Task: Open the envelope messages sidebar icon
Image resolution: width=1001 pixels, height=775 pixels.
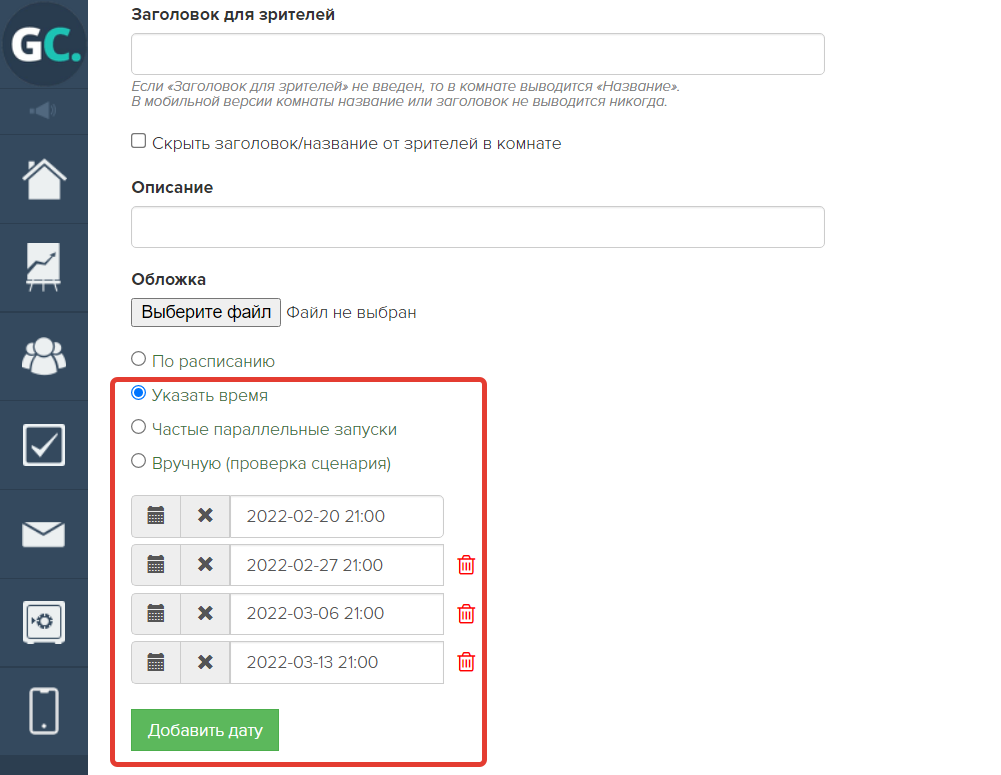Action: tap(44, 534)
